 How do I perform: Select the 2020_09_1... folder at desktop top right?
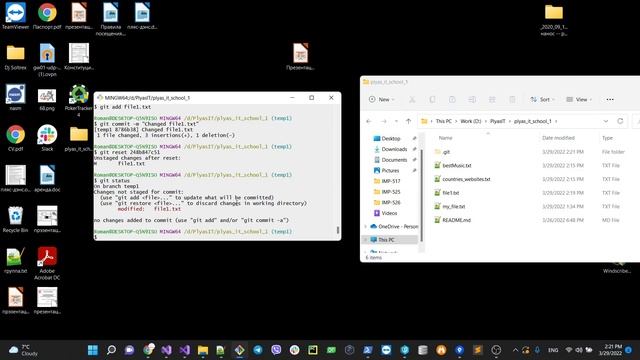554,20
